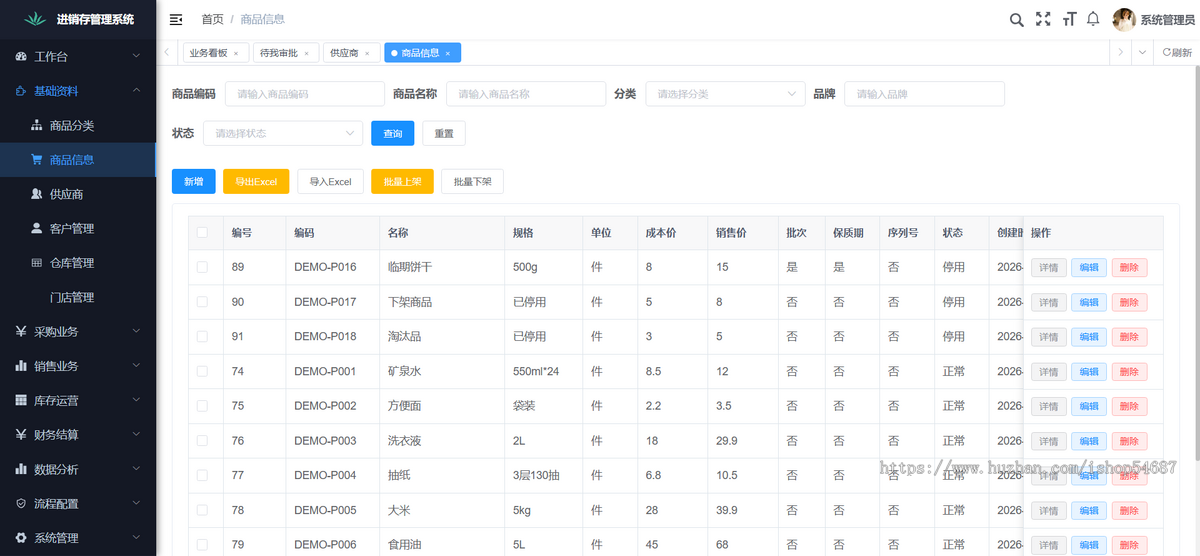Close the 商品信息 tab with its x
1200x556 pixels.
(448, 53)
